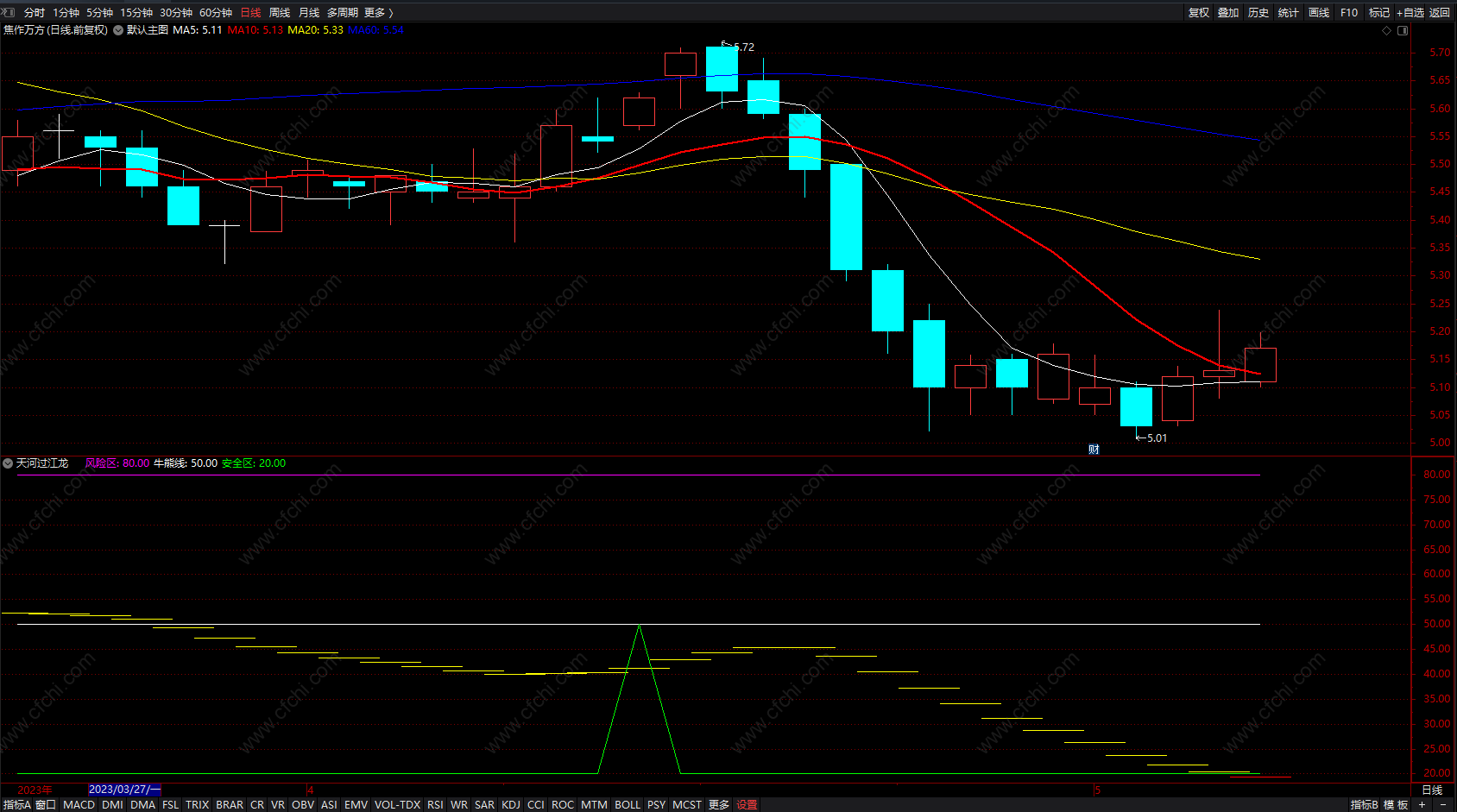This screenshot has height=812, width=1457.
Task: Switch indicator to ASI
Action: [x=329, y=804]
